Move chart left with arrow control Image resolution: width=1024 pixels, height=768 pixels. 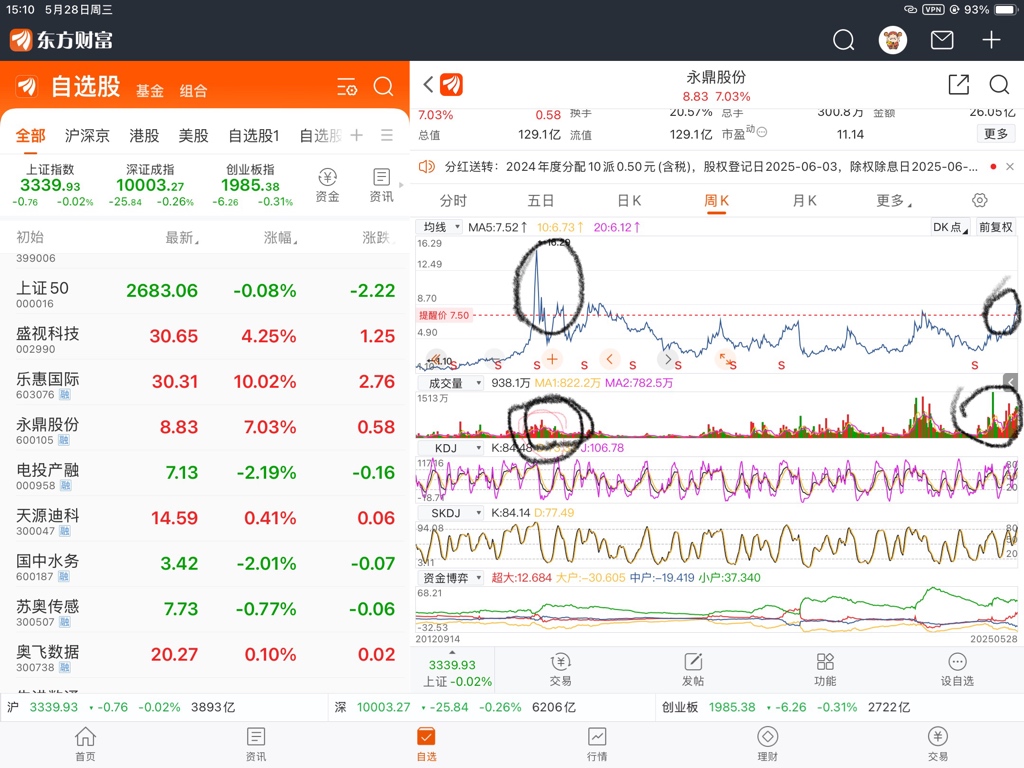[x=609, y=359]
